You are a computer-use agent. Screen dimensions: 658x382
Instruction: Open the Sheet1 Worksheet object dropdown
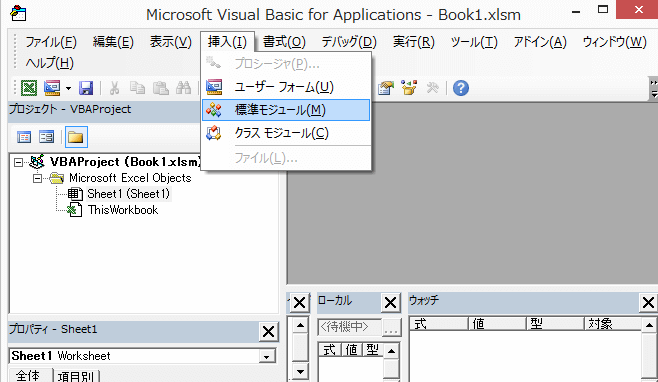click(266, 356)
